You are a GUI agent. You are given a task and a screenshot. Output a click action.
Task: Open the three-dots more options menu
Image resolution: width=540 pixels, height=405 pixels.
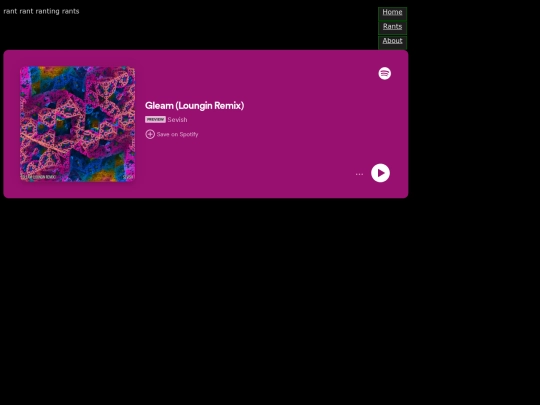359,174
